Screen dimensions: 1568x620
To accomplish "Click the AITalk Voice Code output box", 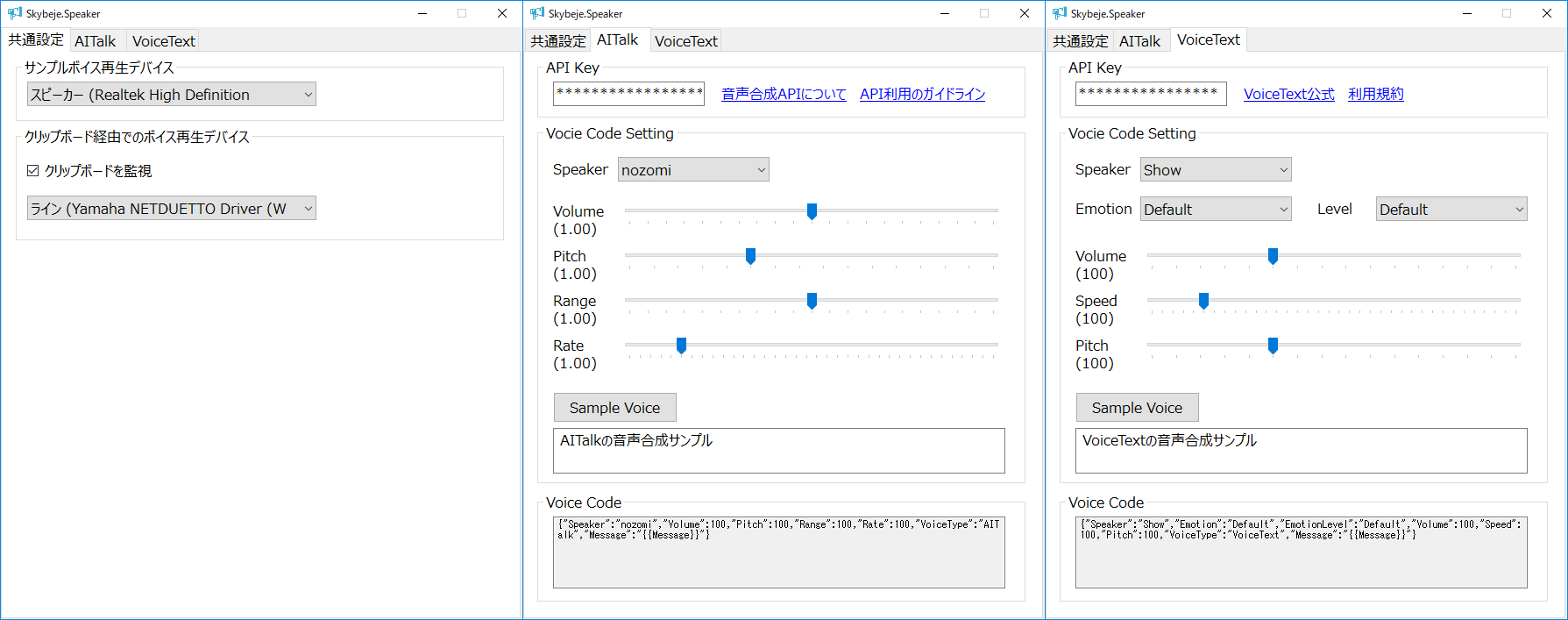I will pos(779,552).
